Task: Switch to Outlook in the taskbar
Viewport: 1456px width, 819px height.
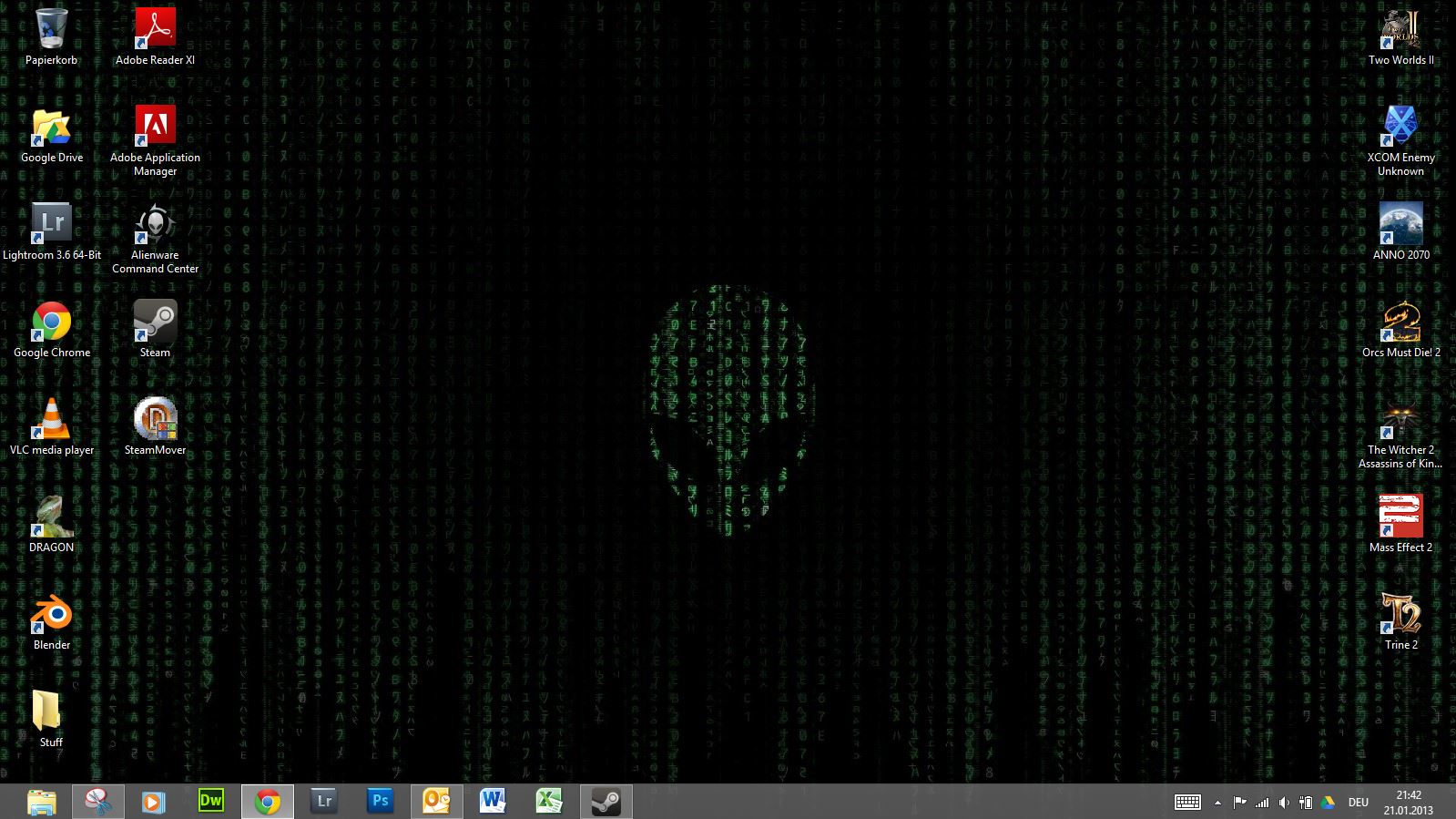Action: [436, 802]
